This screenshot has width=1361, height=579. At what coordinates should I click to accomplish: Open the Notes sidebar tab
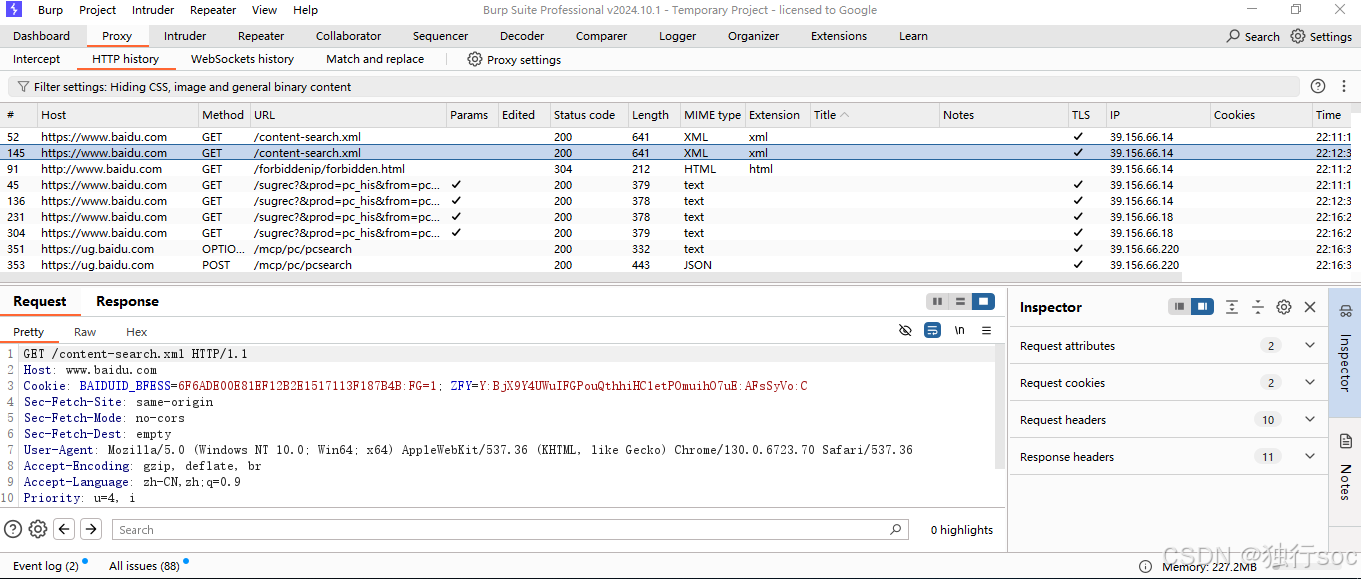point(1345,469)
